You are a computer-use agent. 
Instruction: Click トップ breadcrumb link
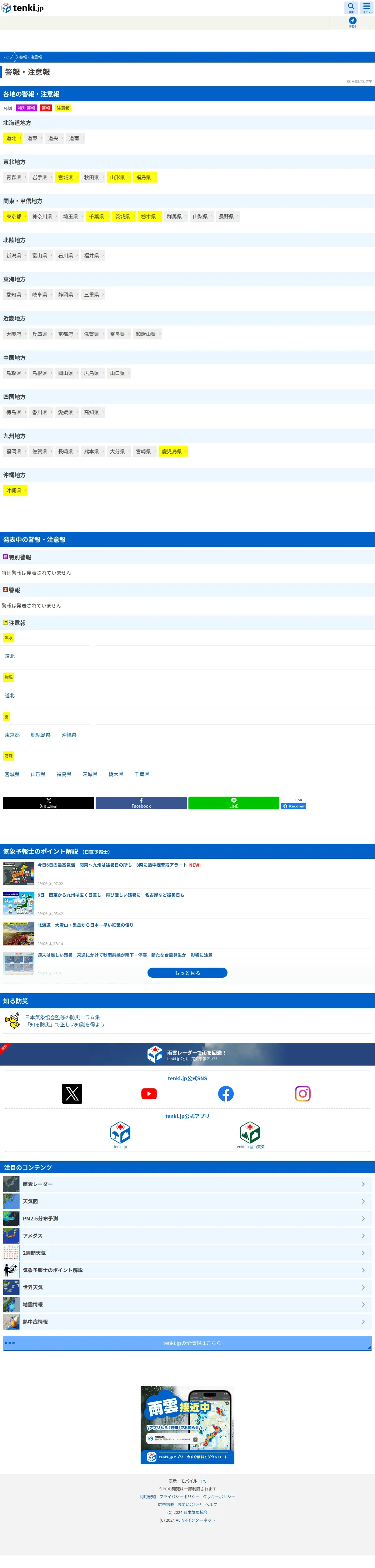[7, 57]
